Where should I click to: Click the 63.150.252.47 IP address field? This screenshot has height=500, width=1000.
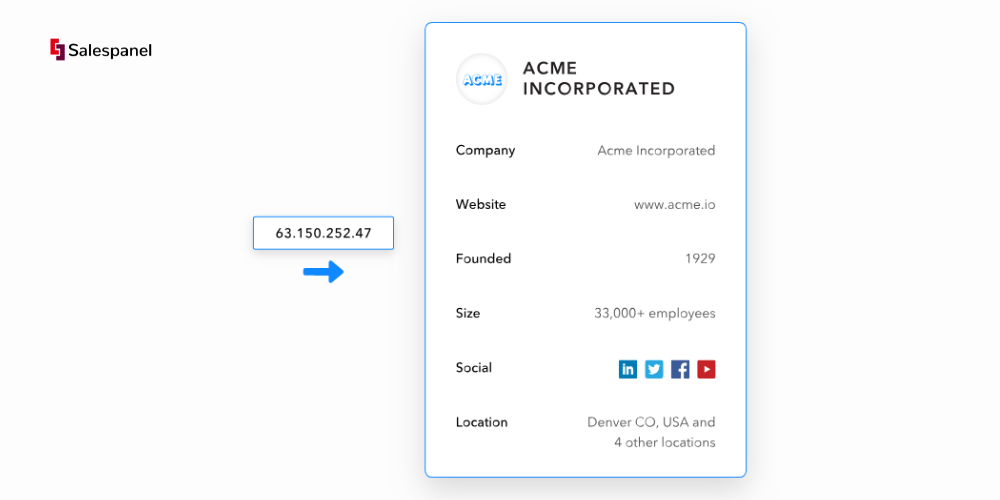(x=323, y=233)
